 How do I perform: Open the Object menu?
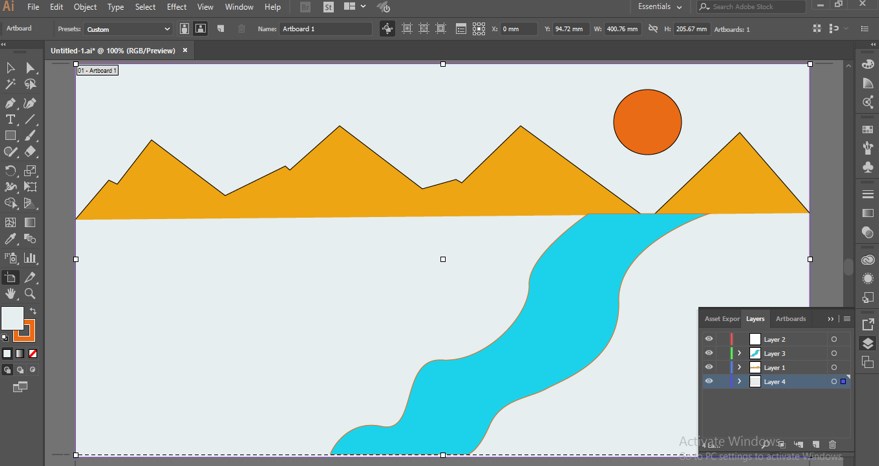click(x=85, y=7)
